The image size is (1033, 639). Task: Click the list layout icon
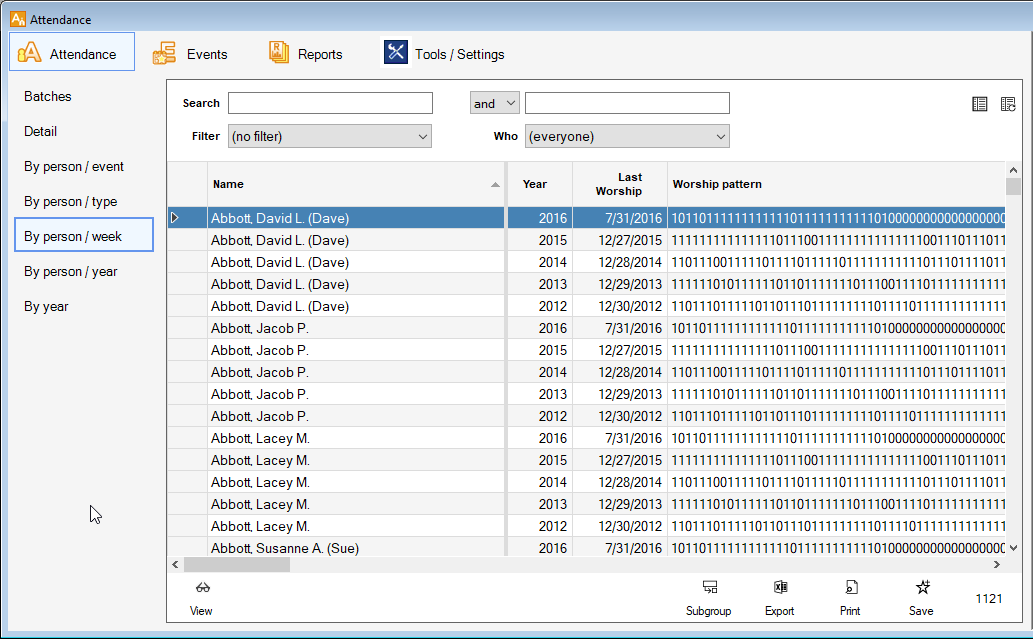click(x=980, y=104)
